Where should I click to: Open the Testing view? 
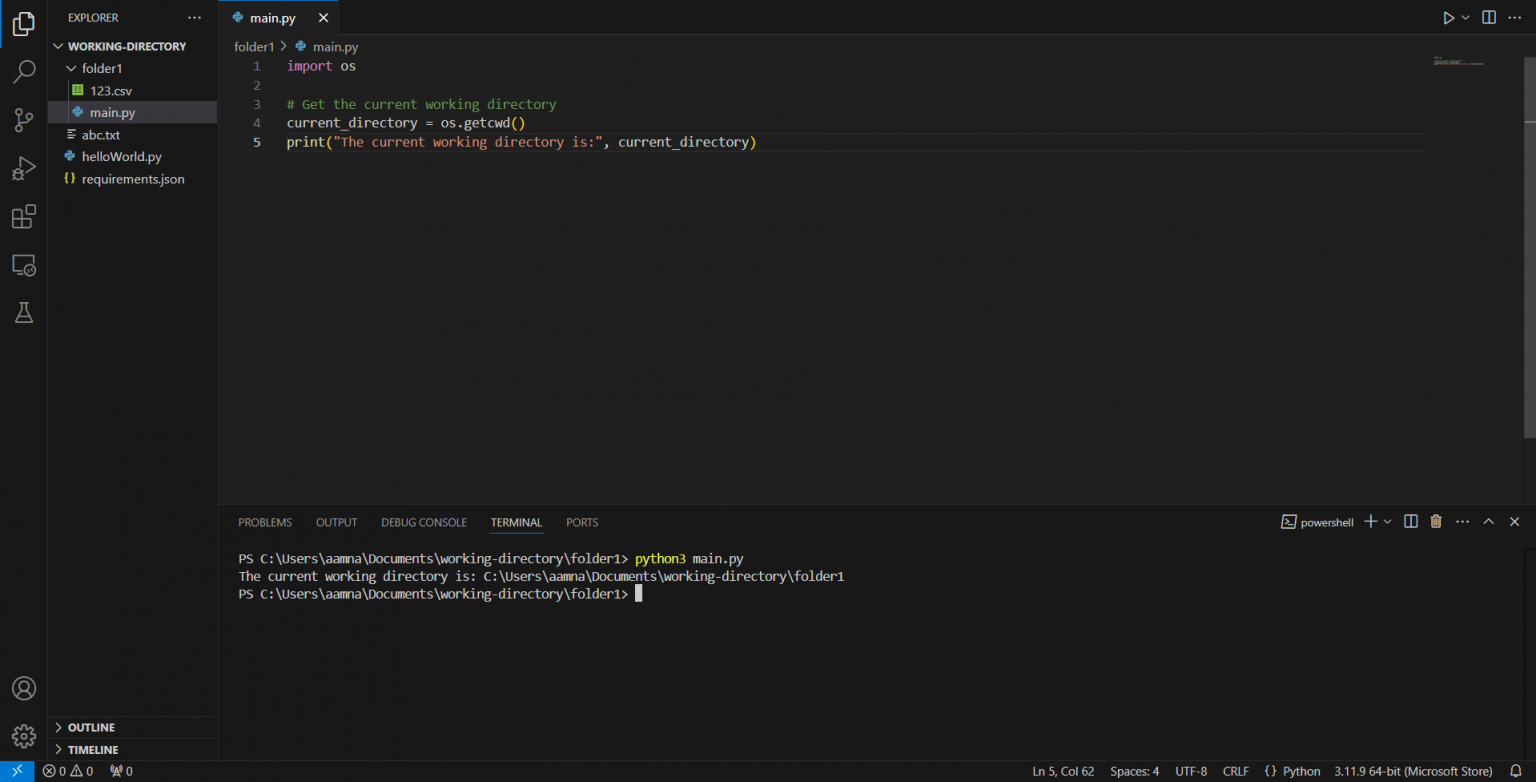point(23,313)
